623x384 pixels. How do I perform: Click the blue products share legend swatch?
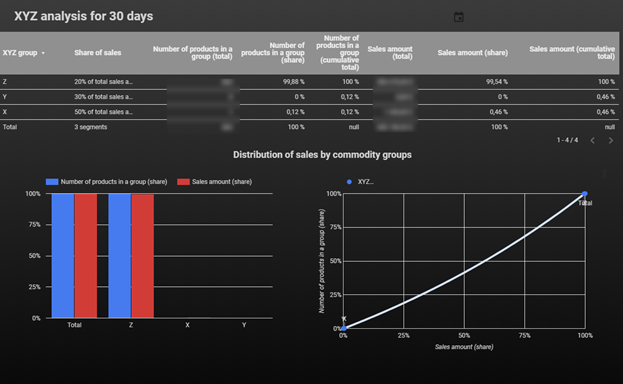coord(52,182)
